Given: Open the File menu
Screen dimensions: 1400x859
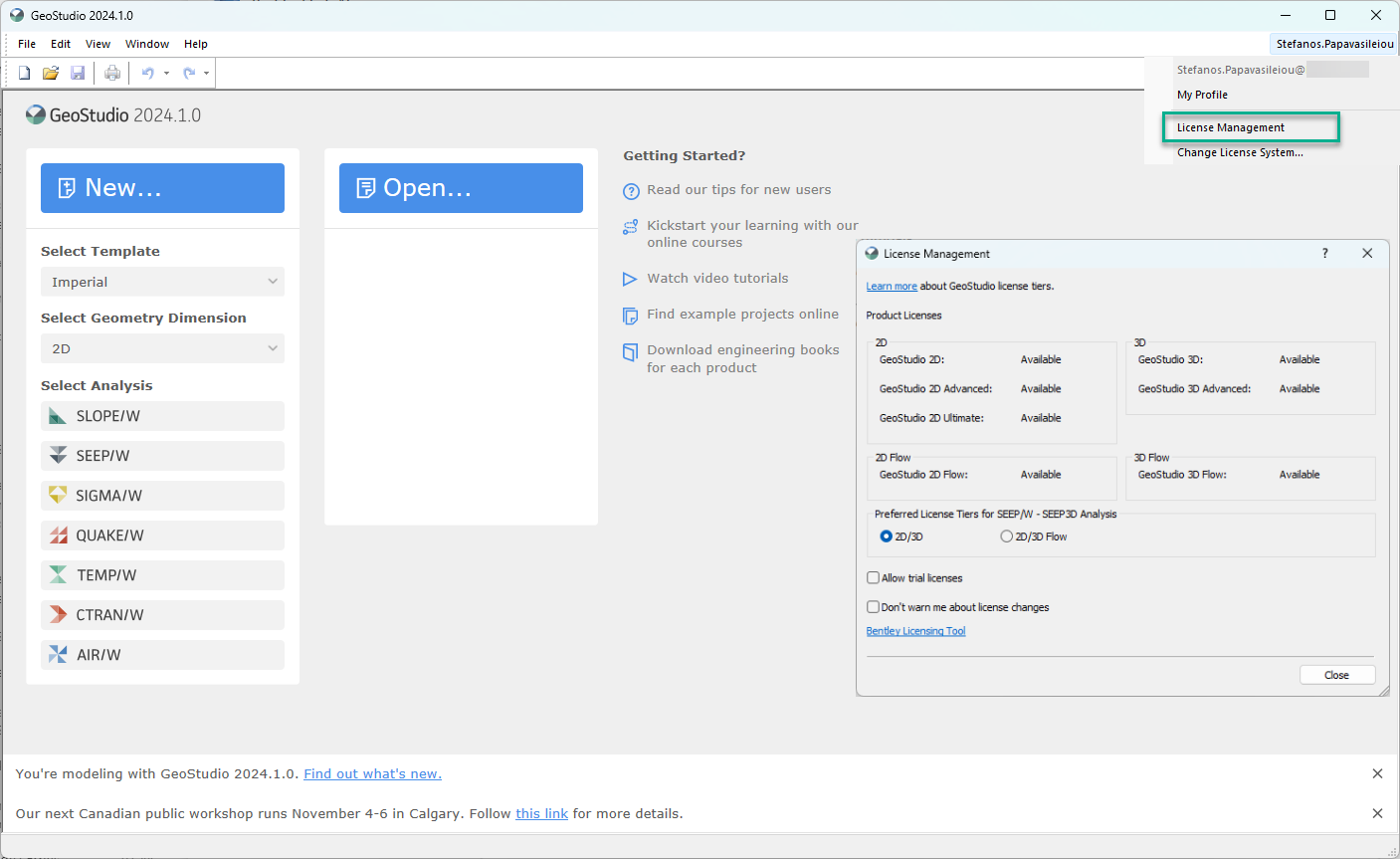Looking at the screenshot, I should click(26, 44).
